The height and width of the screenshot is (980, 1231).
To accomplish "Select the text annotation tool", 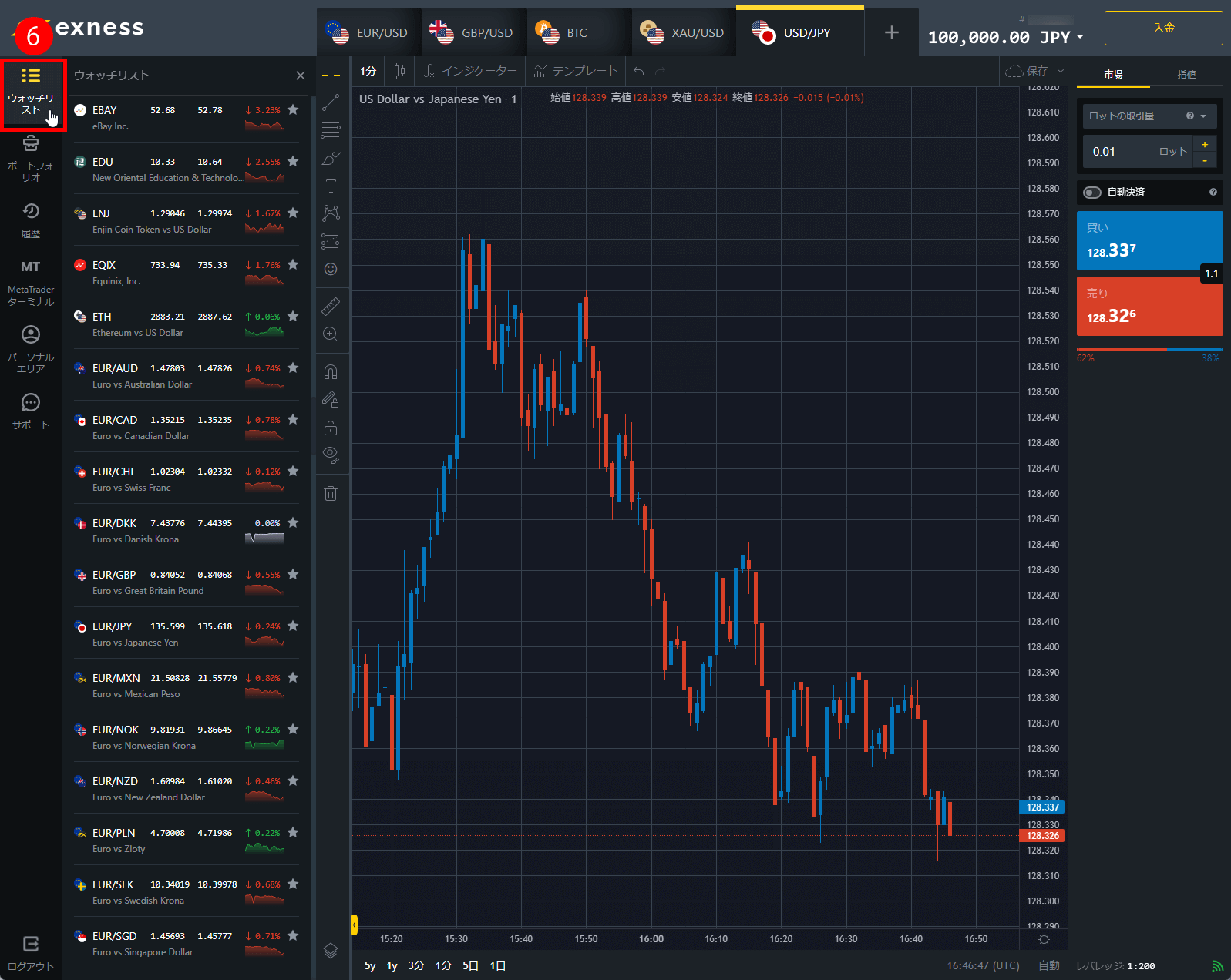I will [x=331, y=186].
